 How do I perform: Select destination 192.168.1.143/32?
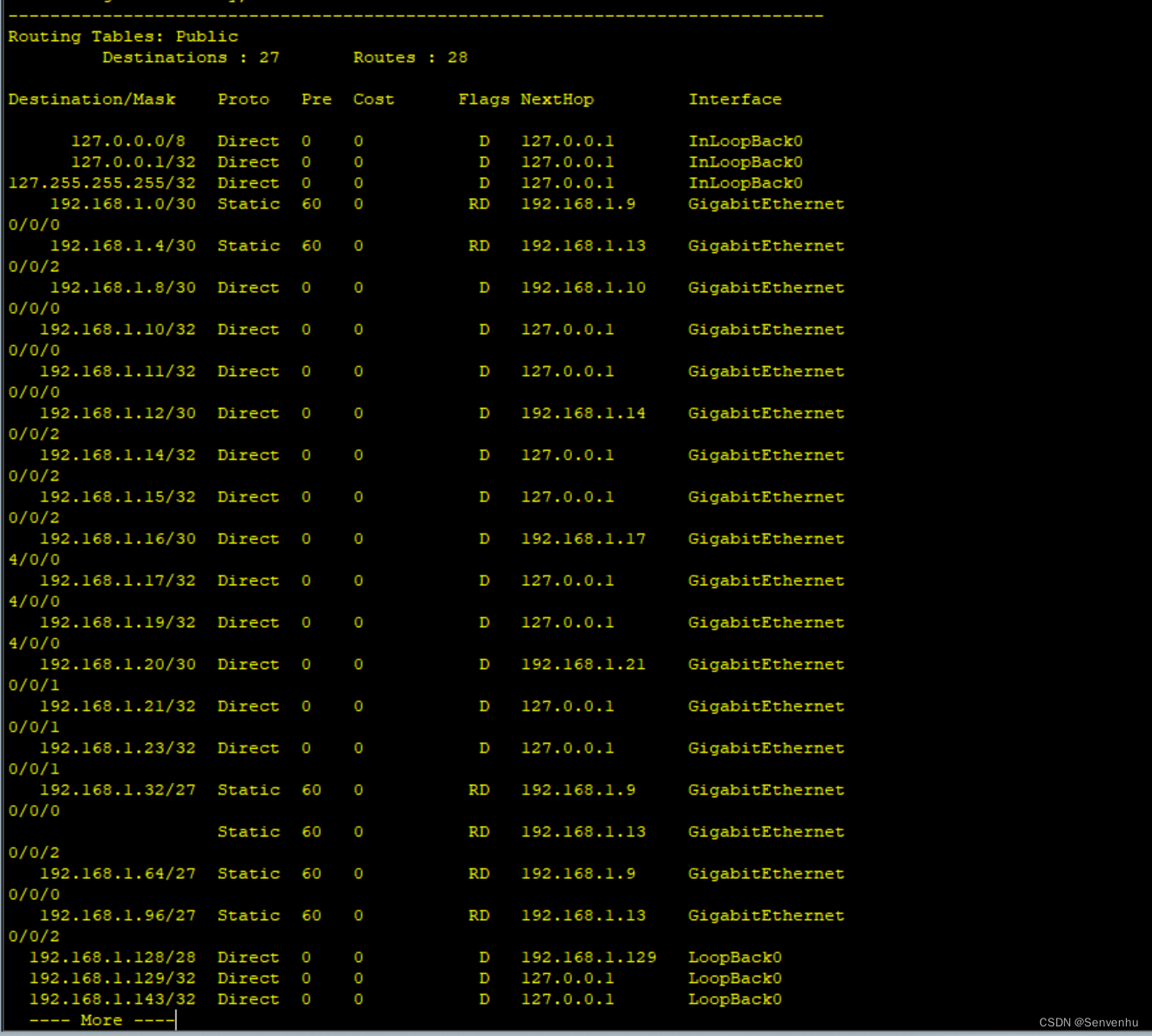pos(112,999)
